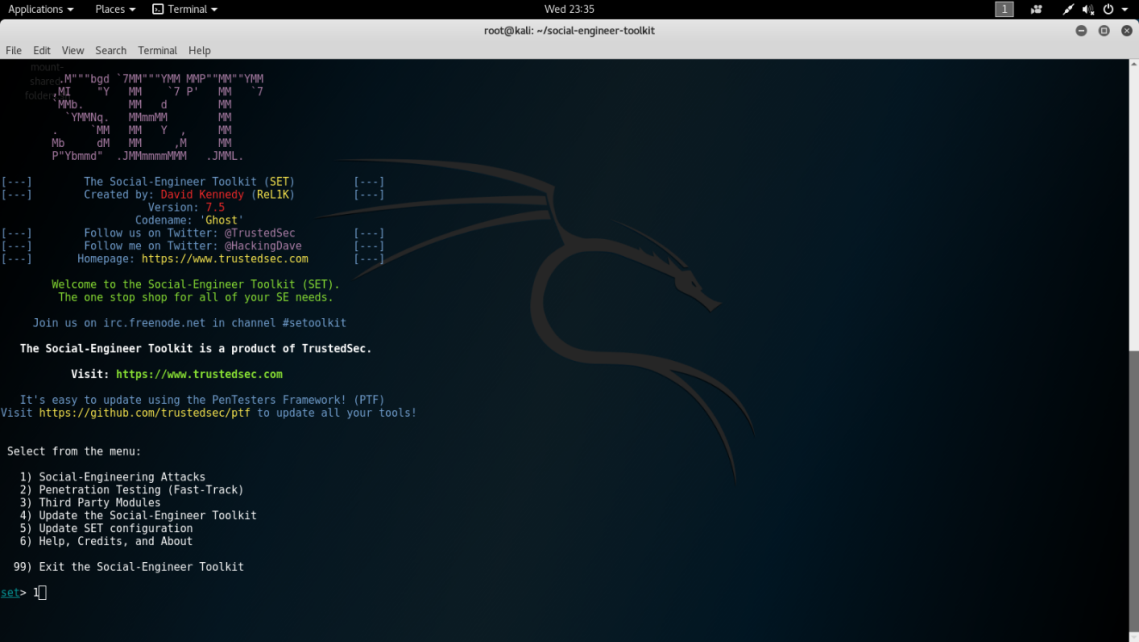Open the Applications menu

pos(41,9)
